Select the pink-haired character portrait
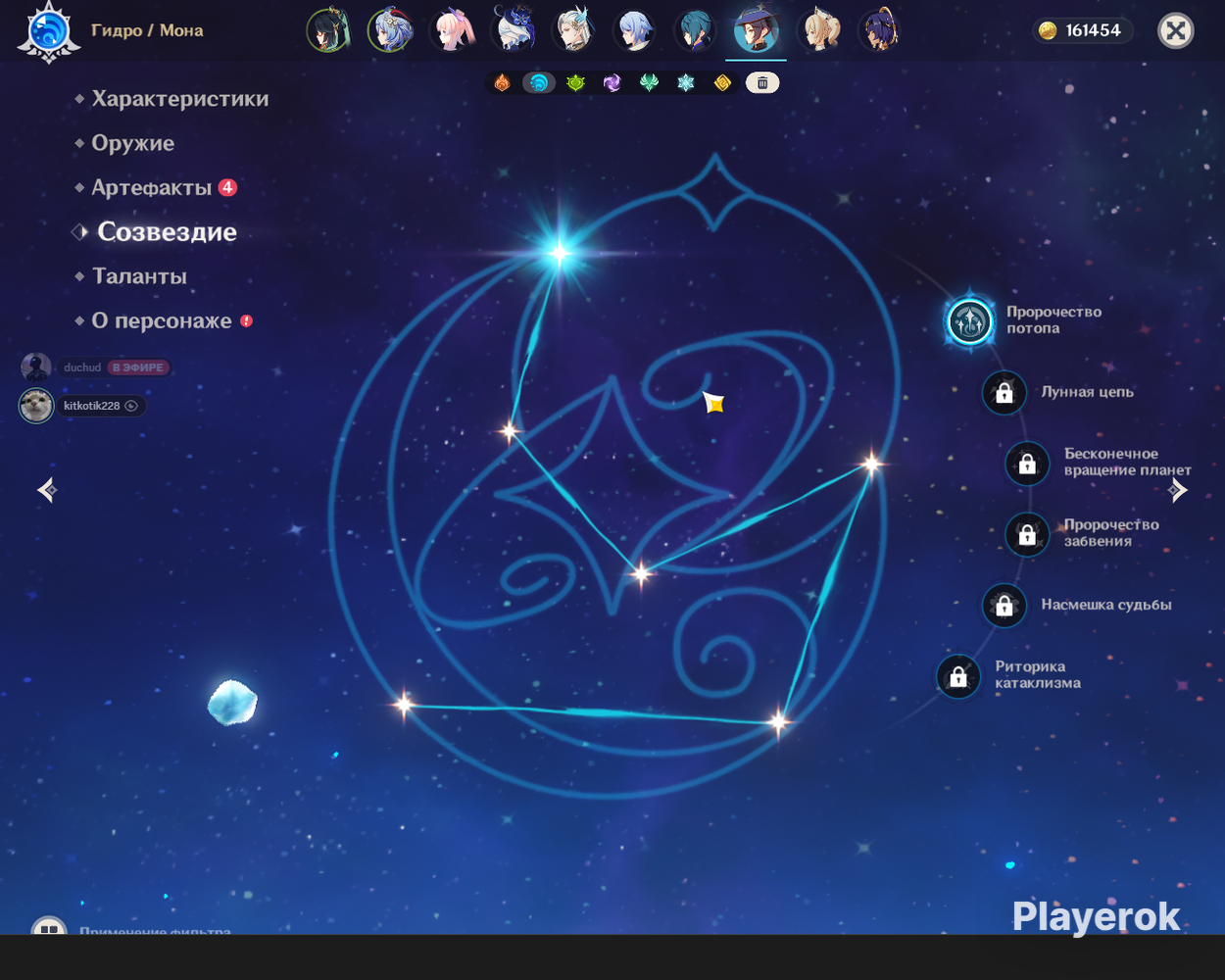Viewport: 1225px width, 980px height. [x=451, y=31]
